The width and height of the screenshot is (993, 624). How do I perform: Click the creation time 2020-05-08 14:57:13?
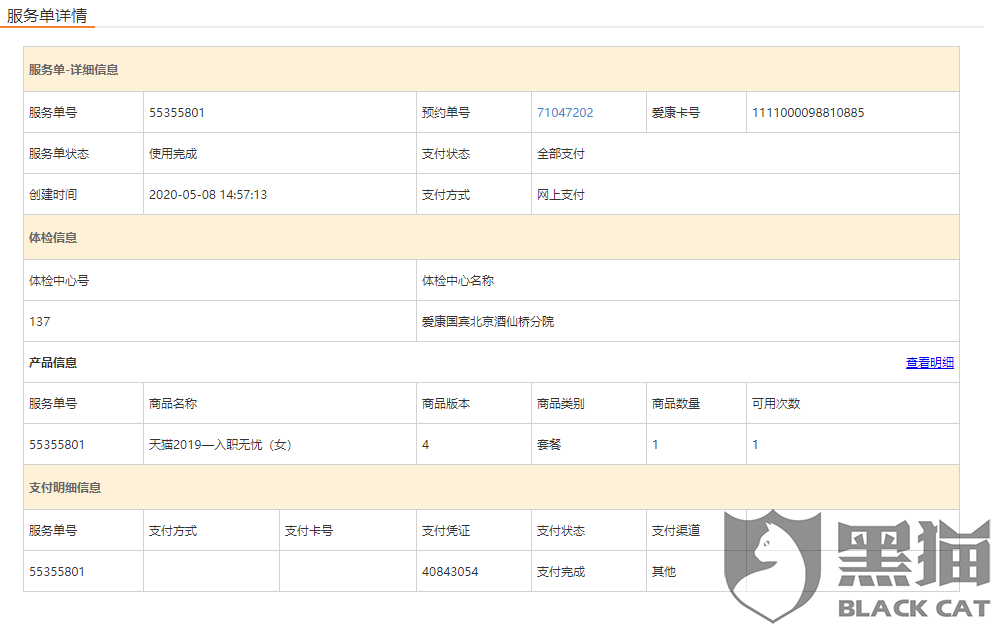[208, 194]
